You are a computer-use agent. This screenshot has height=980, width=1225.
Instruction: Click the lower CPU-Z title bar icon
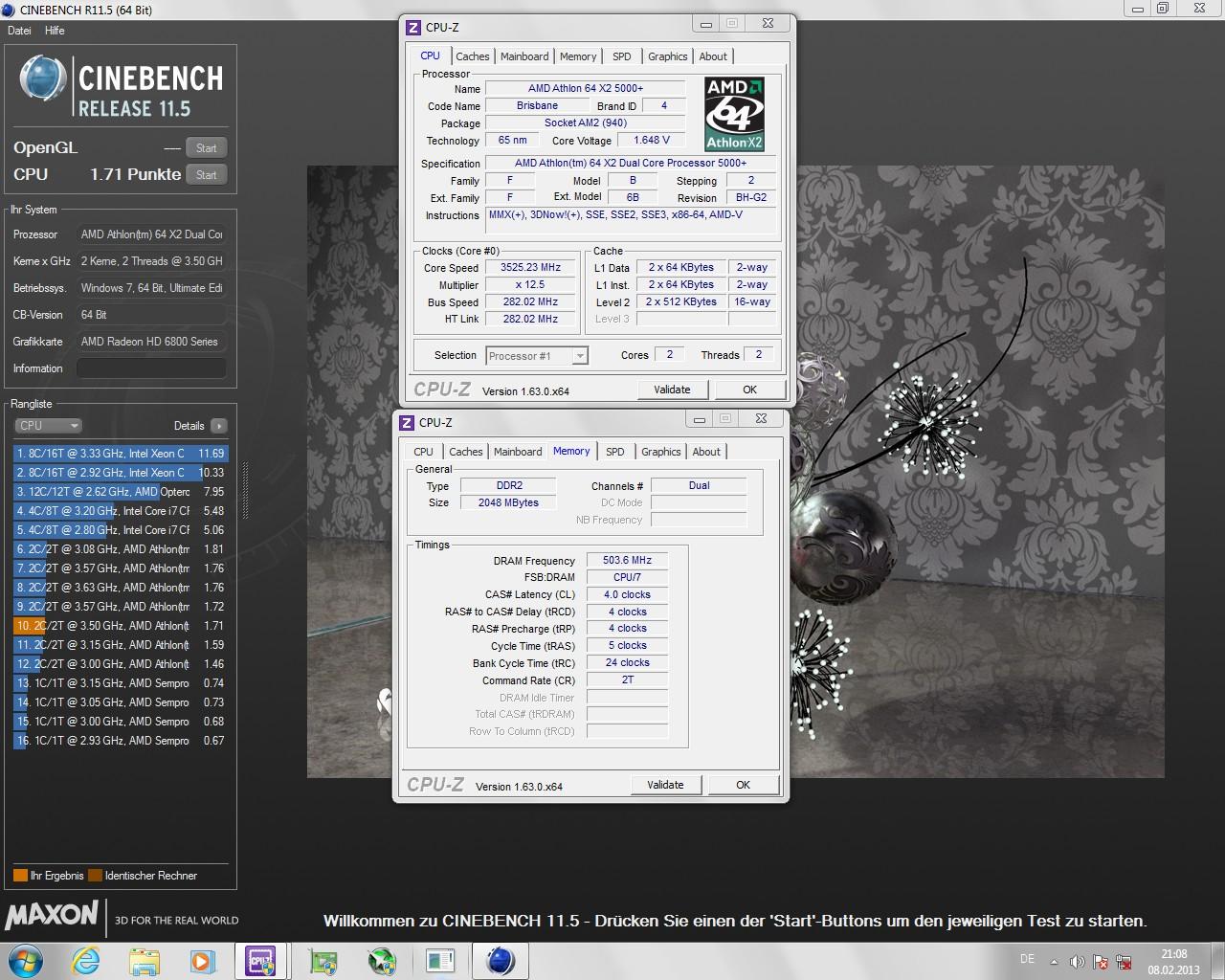pyautogui.click(x=407, y=422)
